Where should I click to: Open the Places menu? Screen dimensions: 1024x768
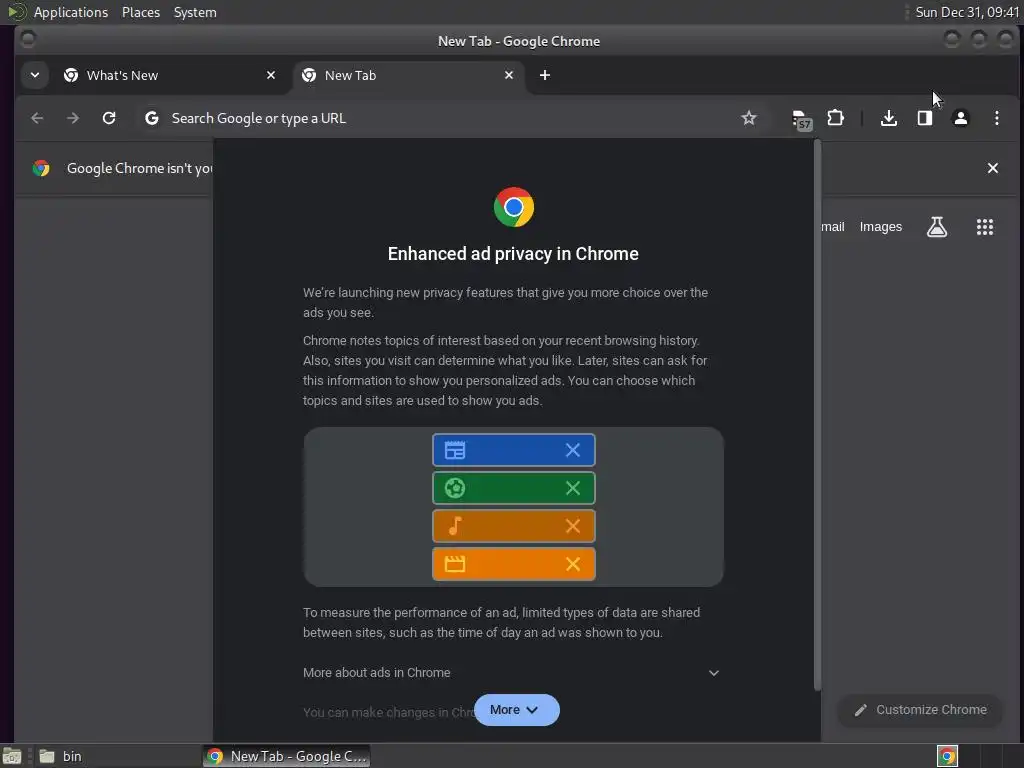[x=140, y=12]
